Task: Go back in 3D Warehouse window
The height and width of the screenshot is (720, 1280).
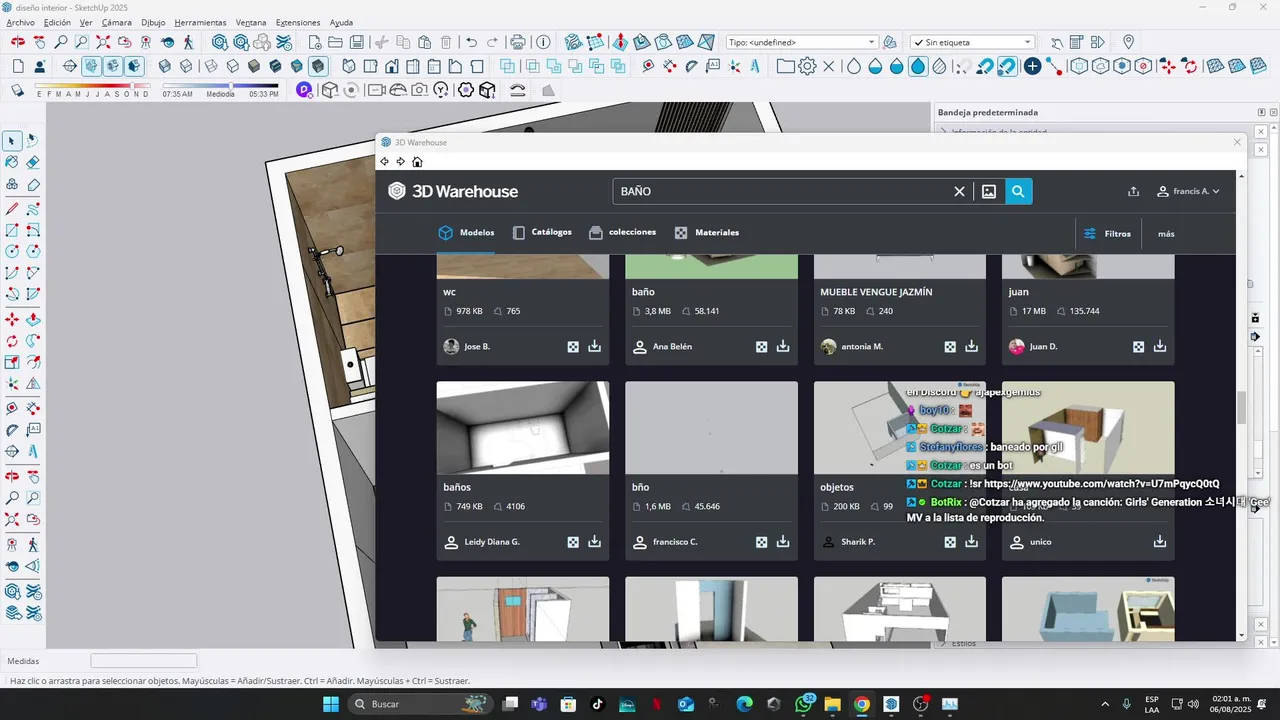Action: tap(385, 162)
